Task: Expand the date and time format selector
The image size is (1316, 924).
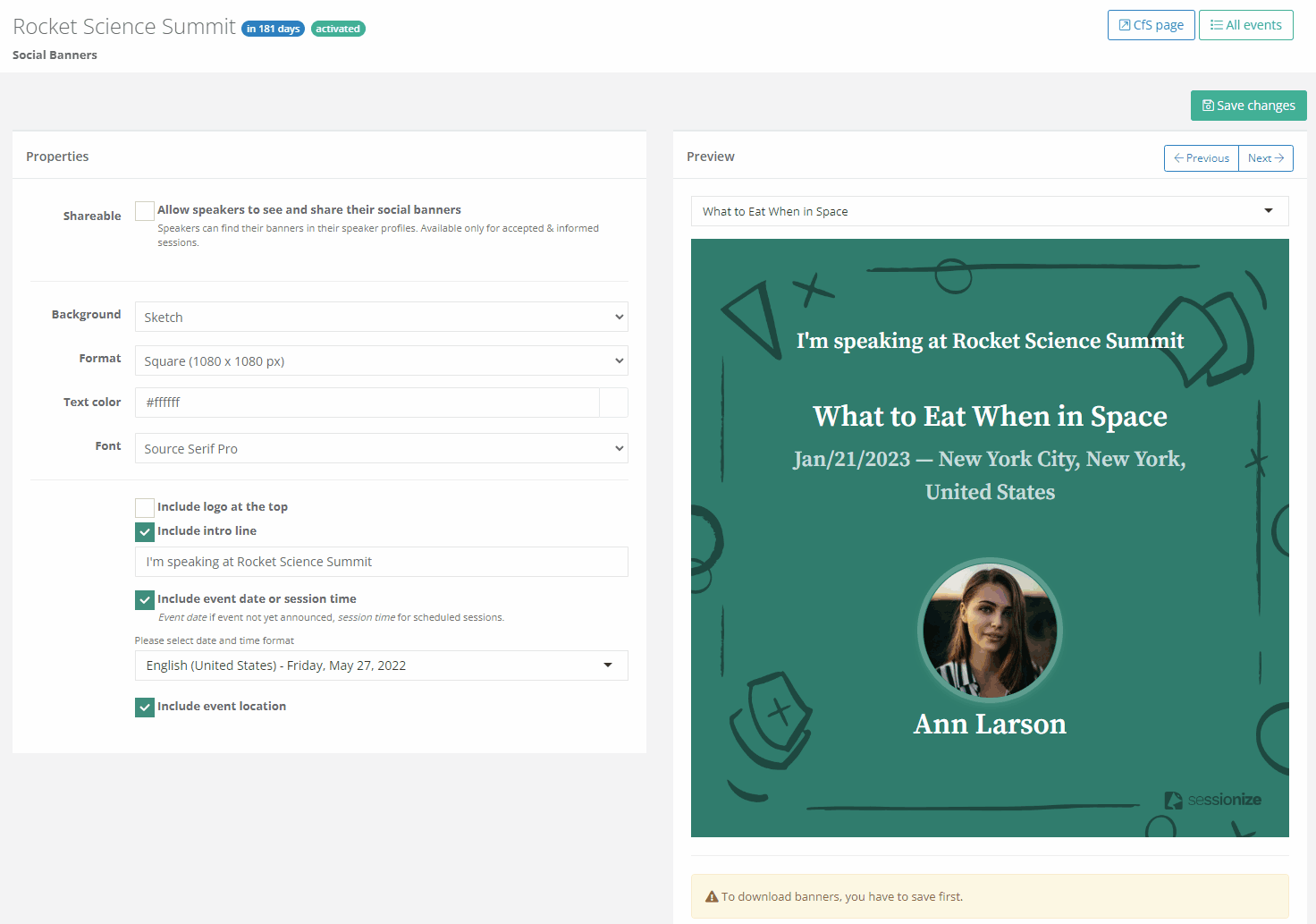Action: tap(381, 665)
